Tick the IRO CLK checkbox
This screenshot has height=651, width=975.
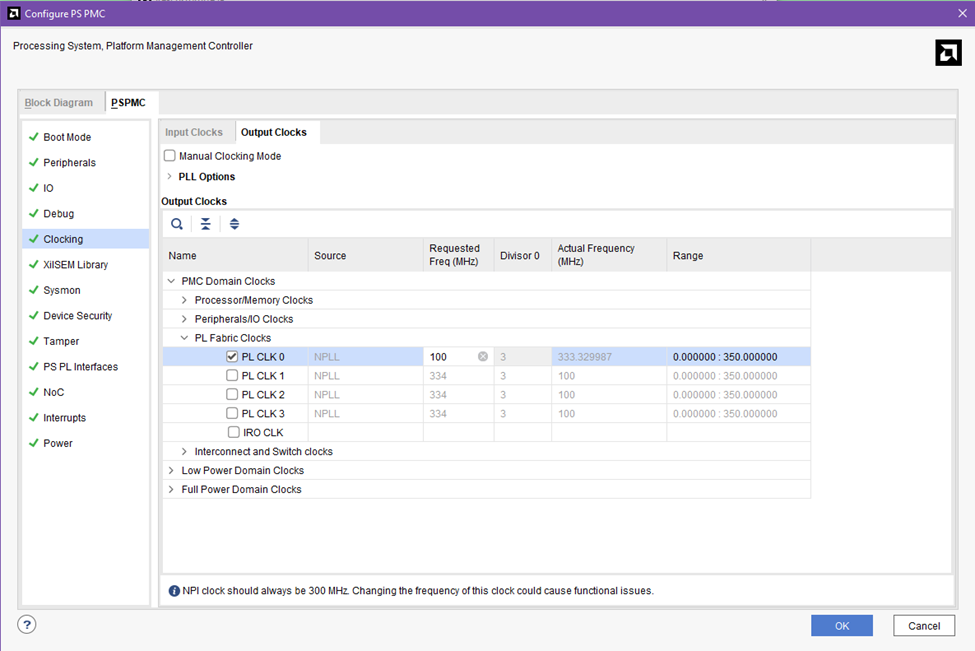click(x=234, y=433)
